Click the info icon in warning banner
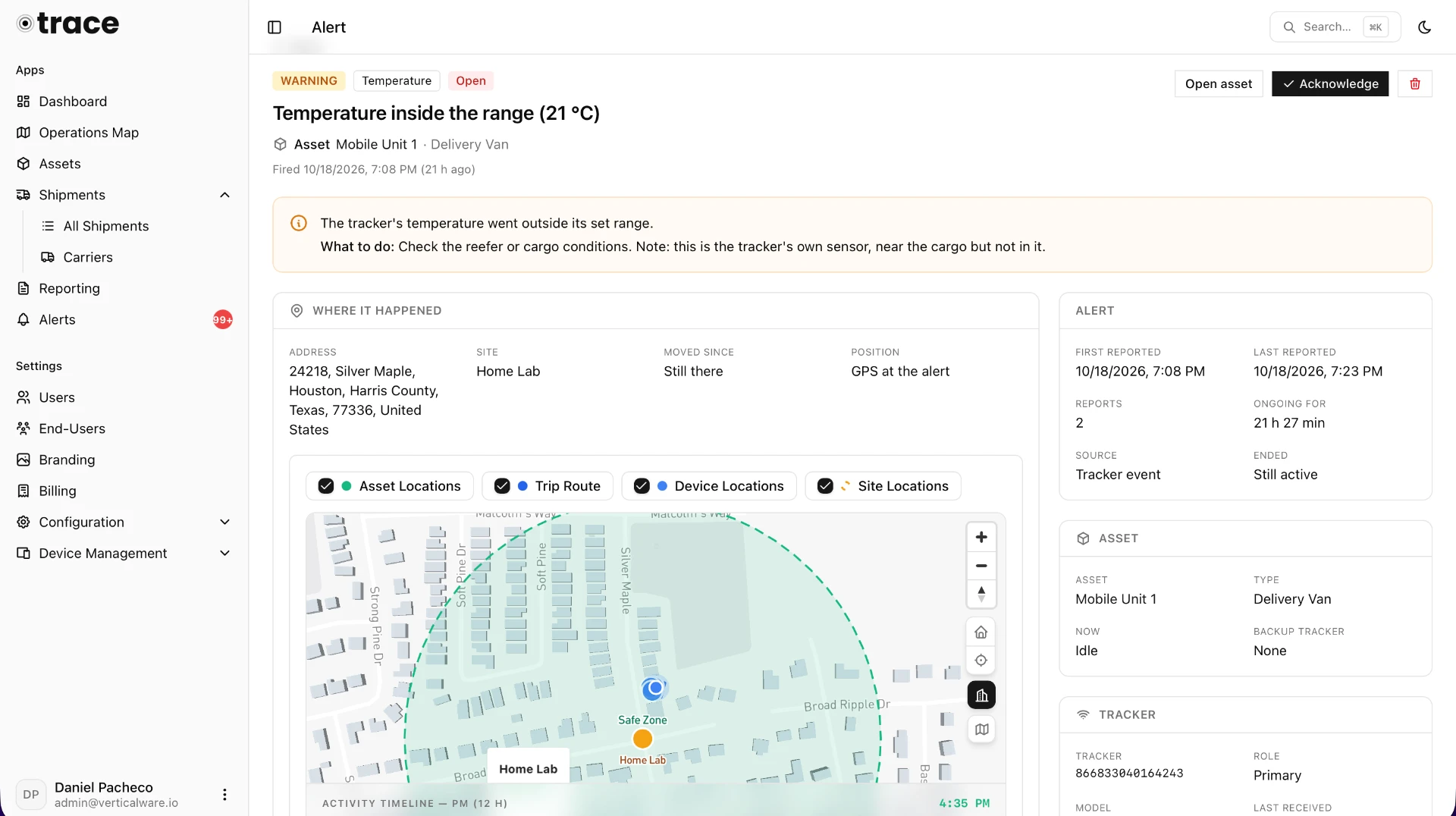The height and width of the screenshot is (816, 1456). (x=299, y=223)
